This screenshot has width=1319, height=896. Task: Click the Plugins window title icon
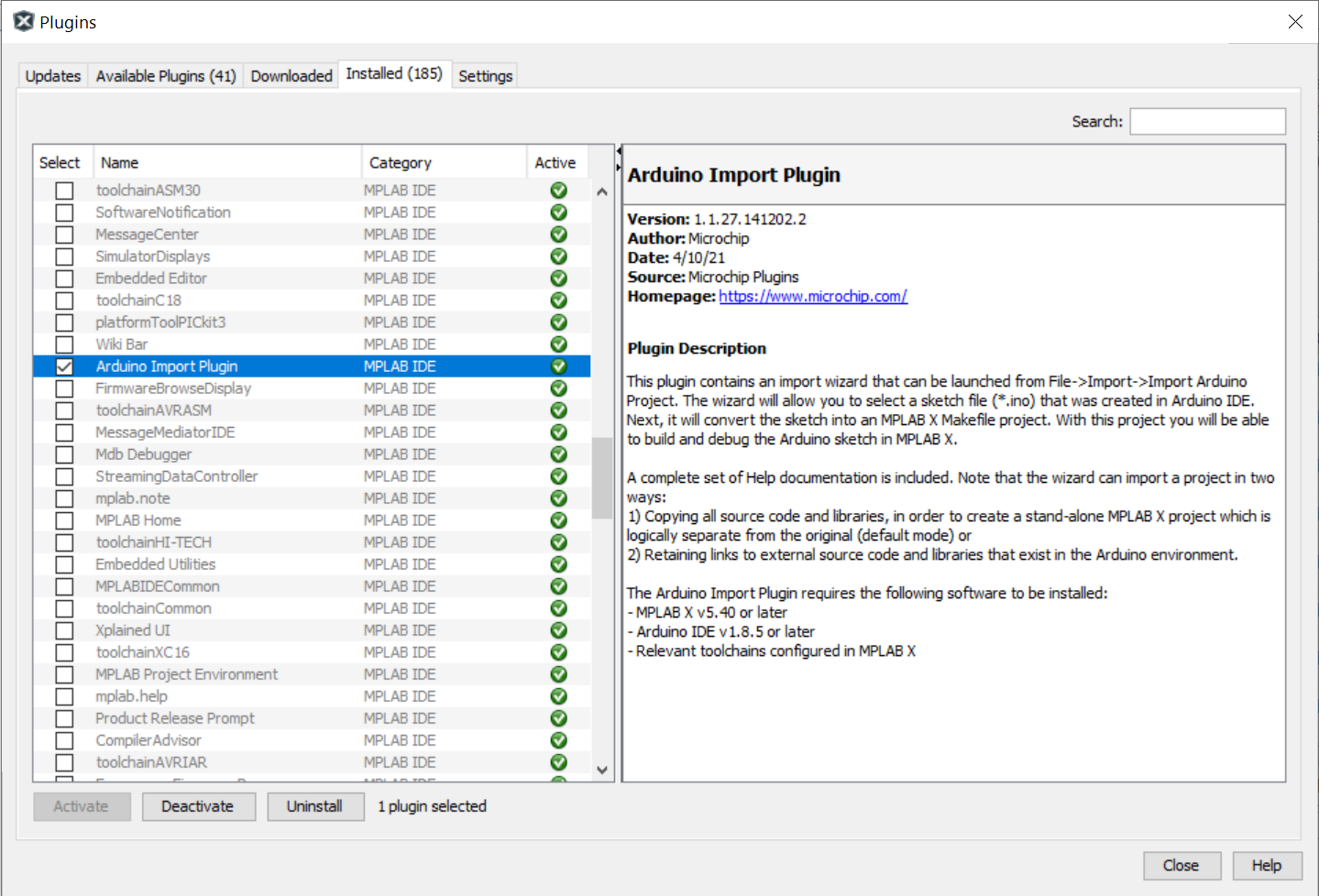[x=23, y=21]
